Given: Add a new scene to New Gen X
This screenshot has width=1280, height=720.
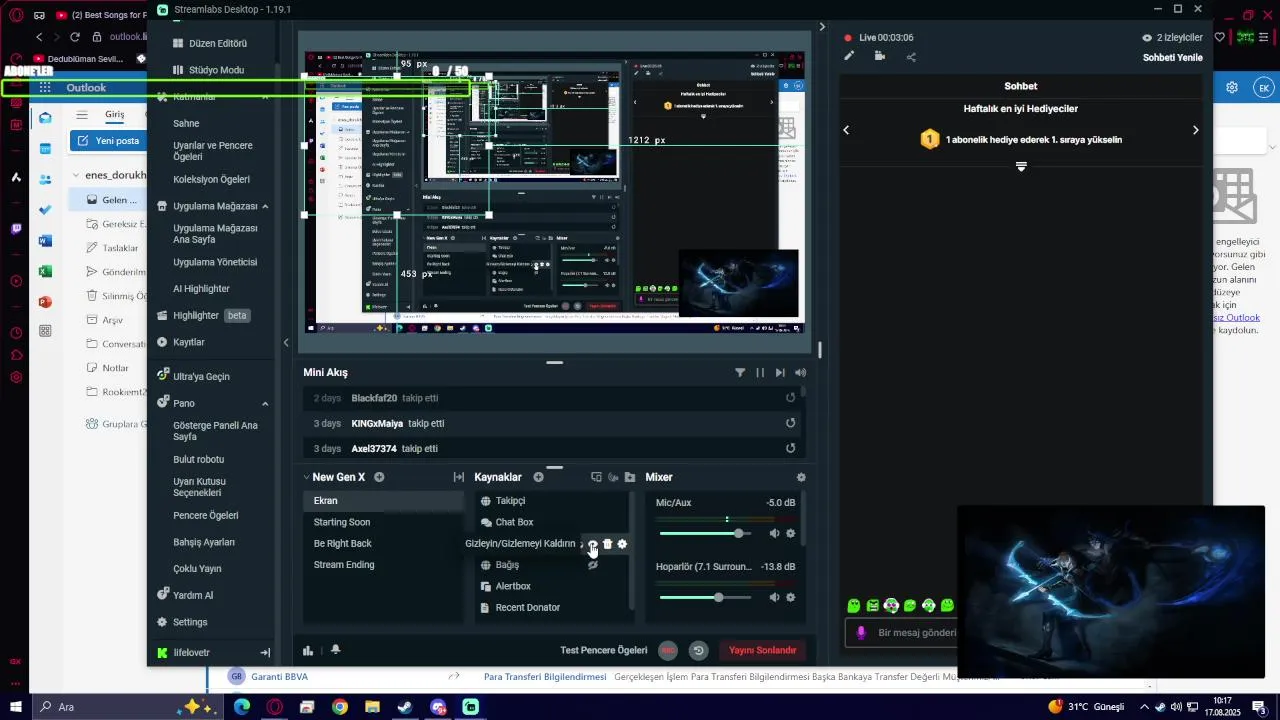Looking at the screenshot, I should [x=379, y=477].
